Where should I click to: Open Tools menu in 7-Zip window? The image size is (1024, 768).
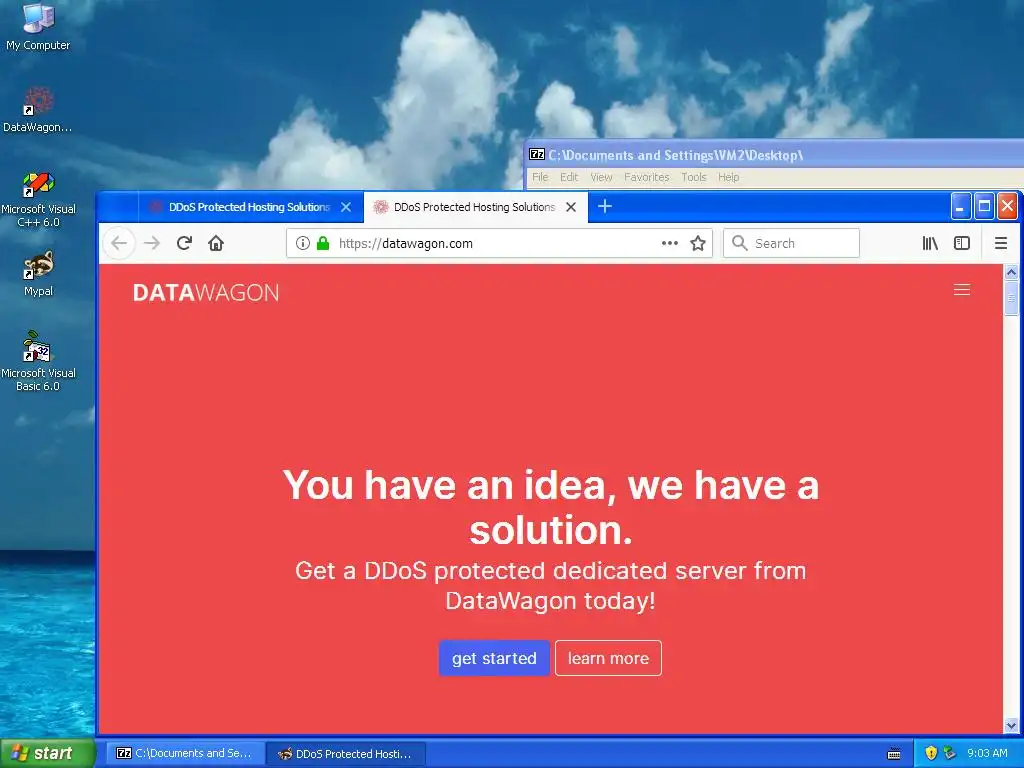pos(694,177)
